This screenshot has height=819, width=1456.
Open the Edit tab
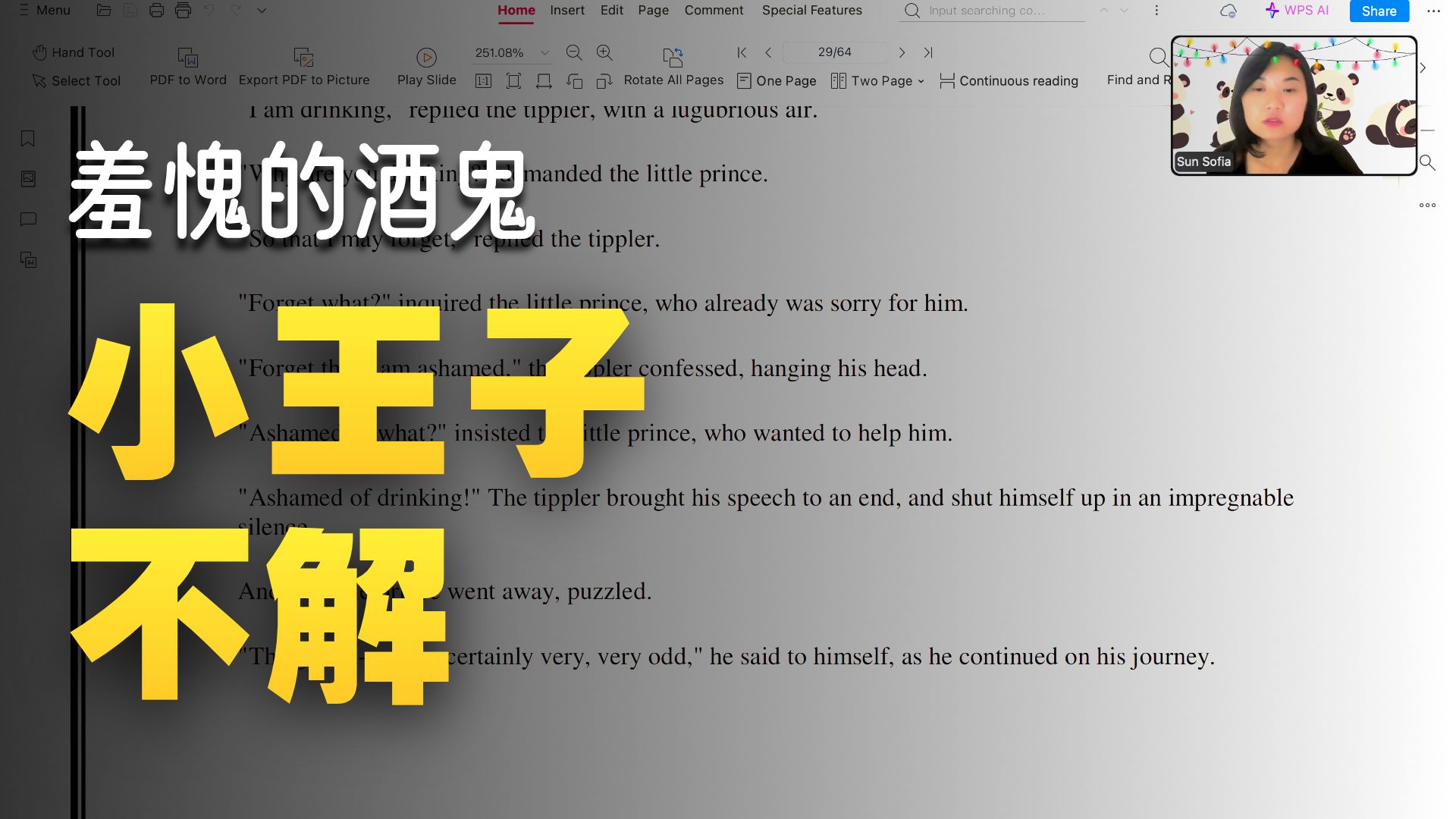click(611, 11)
